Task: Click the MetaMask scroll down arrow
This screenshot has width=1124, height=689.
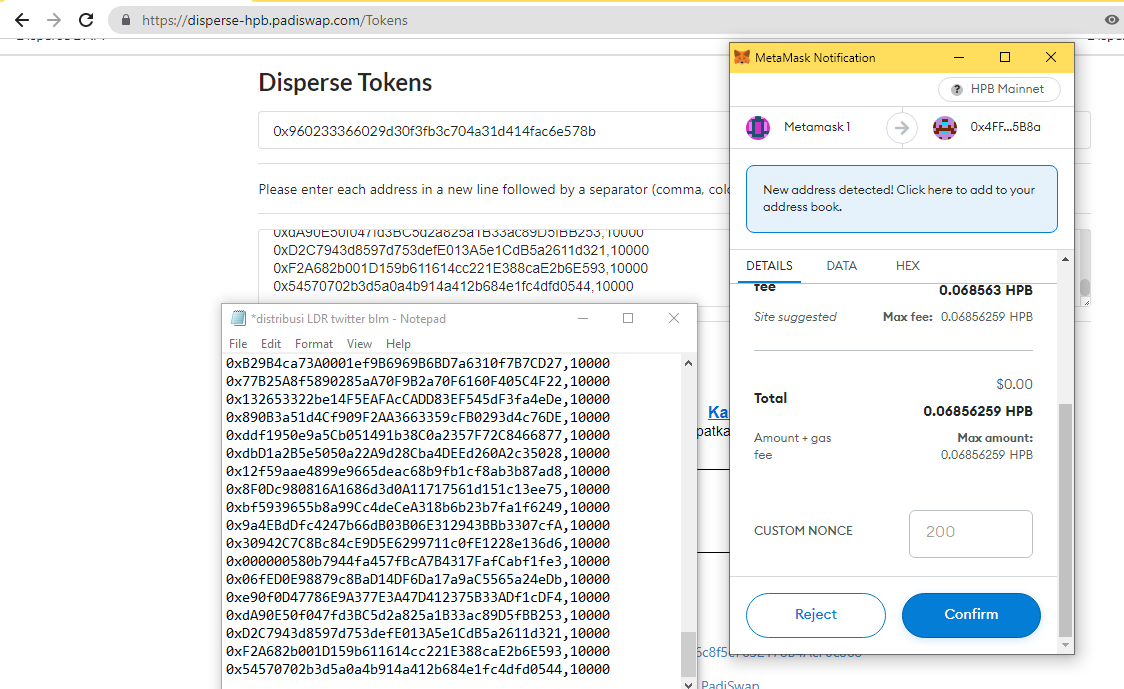Action: (x=1065, y=645)
